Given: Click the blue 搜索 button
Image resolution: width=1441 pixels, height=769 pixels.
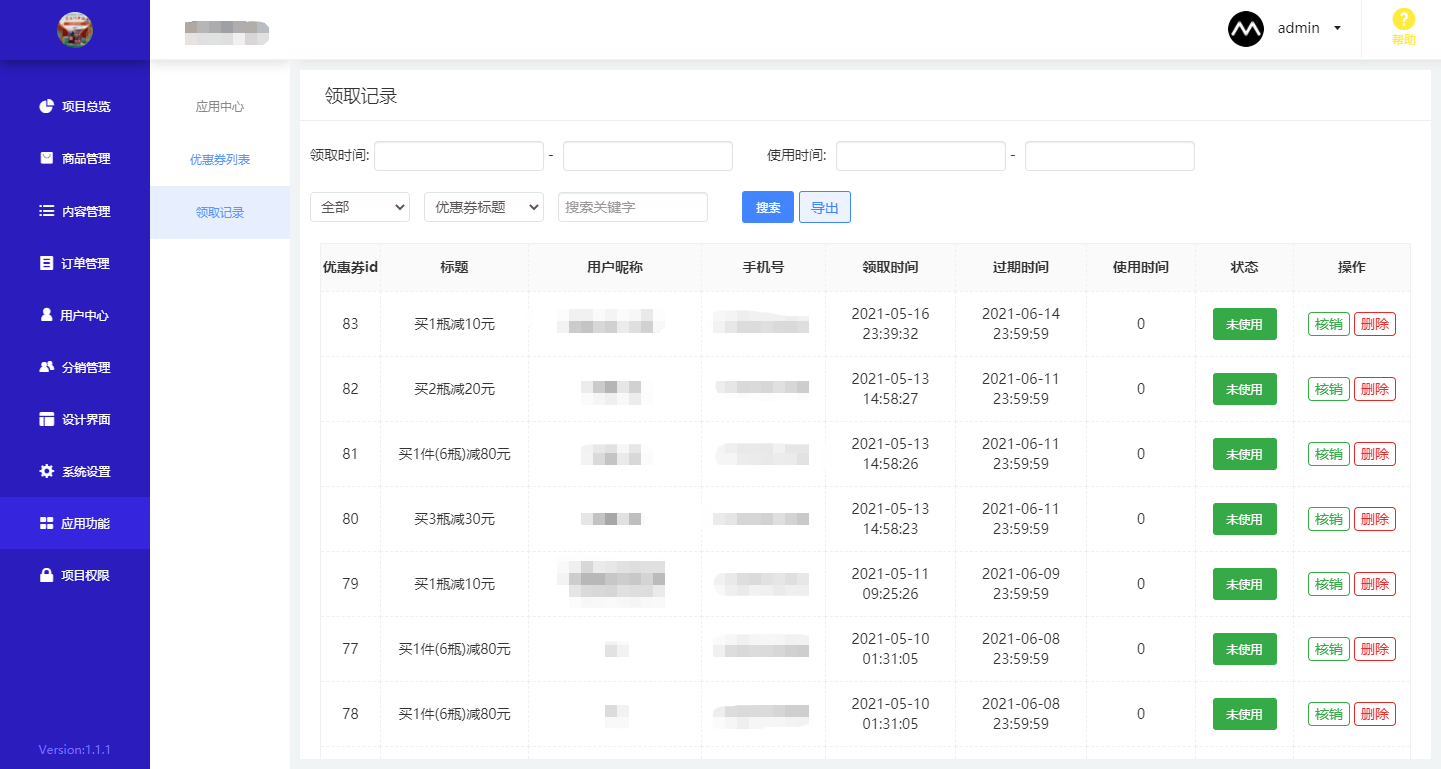Looking at the screenshot, I should point(768,207).
